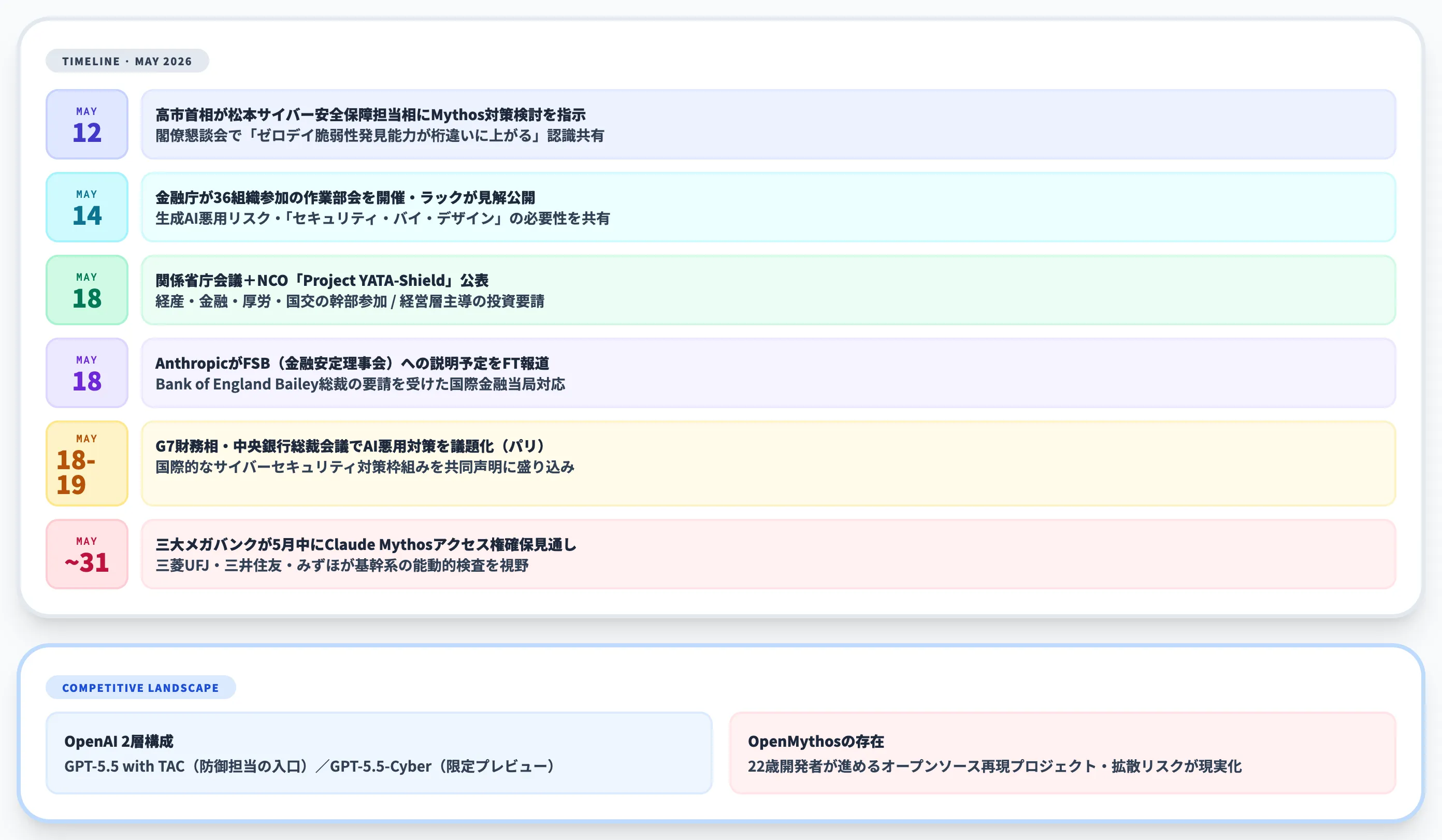Screen dimensions: 1442x840
Task: Select the green MAY 18 badge beside the YATA-Shield row
Action: pos(87,290)
